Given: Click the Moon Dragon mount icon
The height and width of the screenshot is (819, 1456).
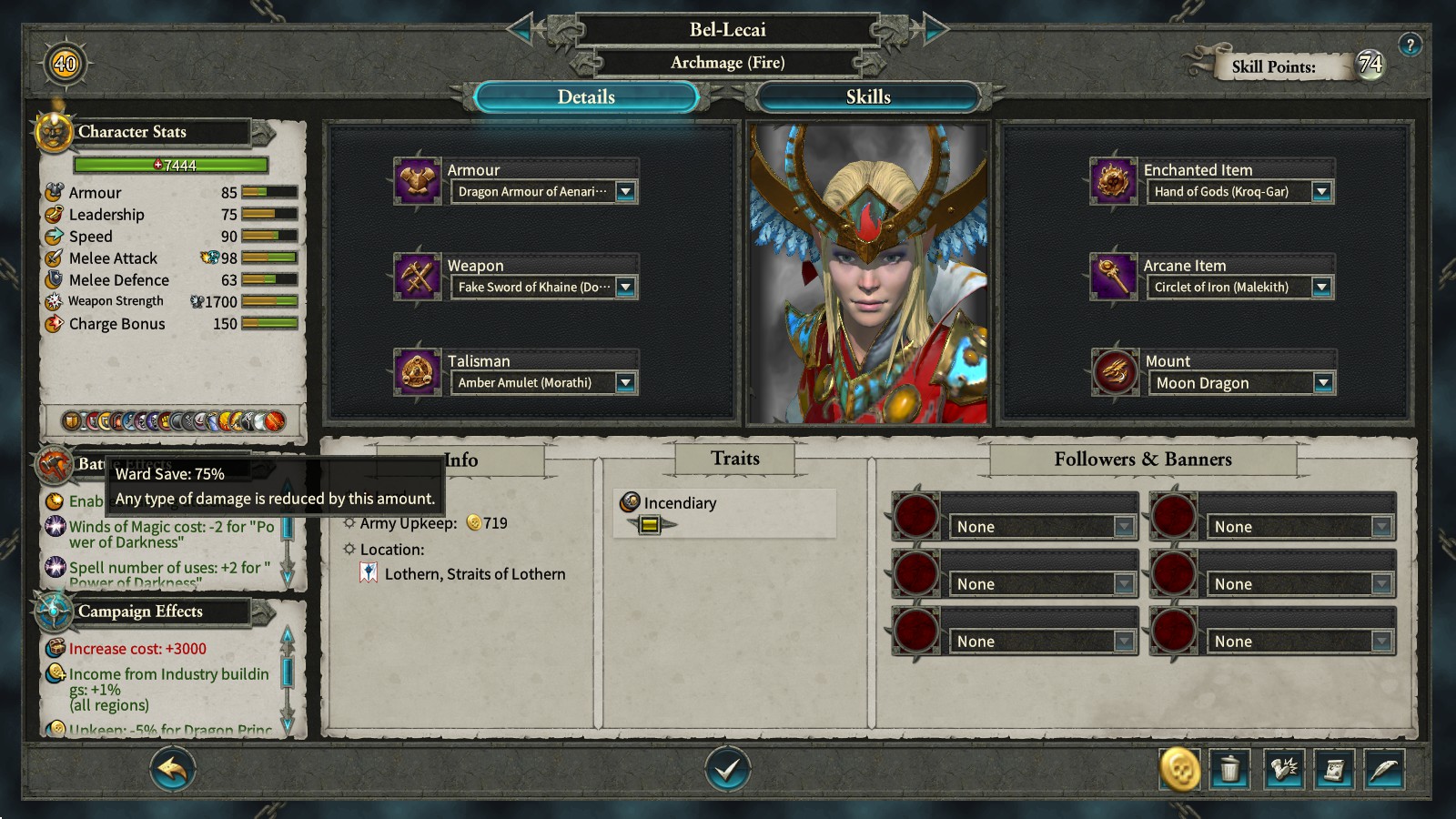Looking at the screenshot, I should pyautogui.click(x=1115, y=371).
